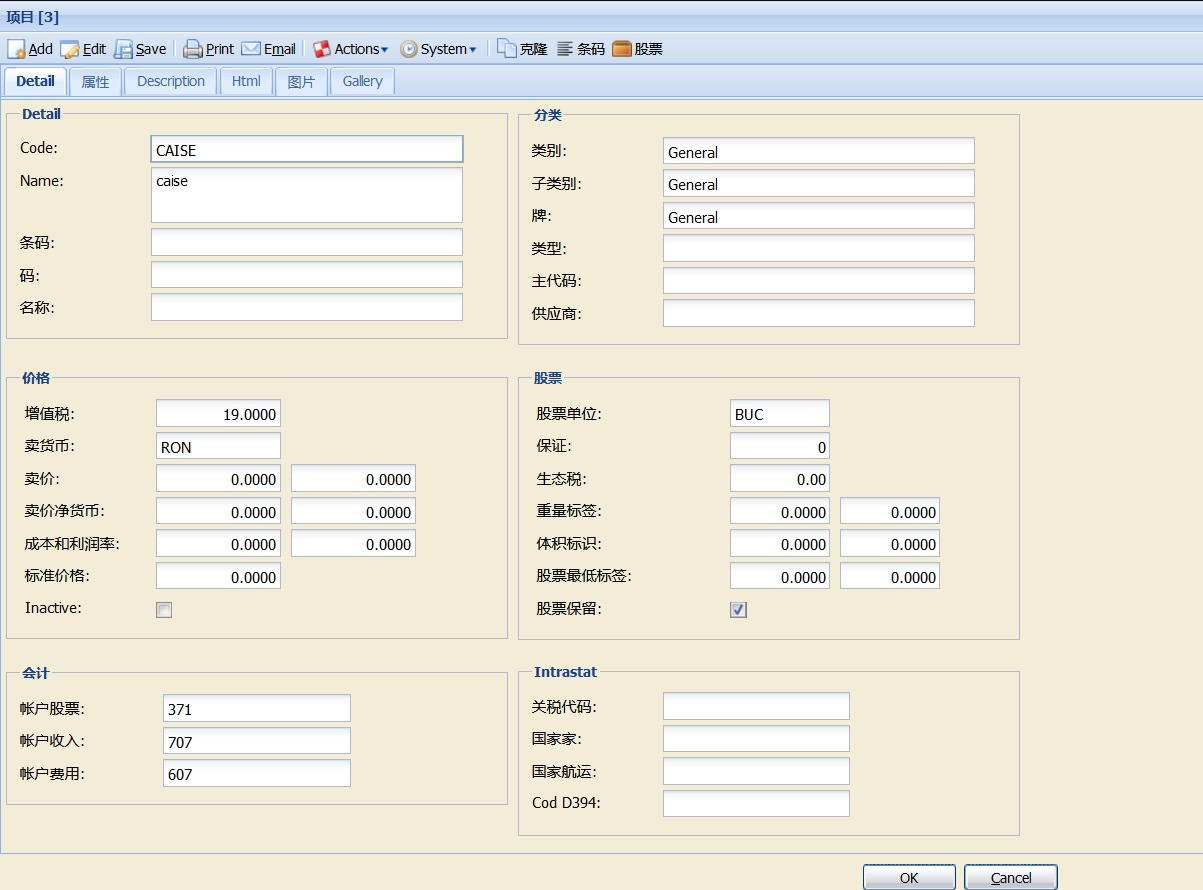
Task: Click the 帐户股票 field showing 371
Action: [257, 708]
